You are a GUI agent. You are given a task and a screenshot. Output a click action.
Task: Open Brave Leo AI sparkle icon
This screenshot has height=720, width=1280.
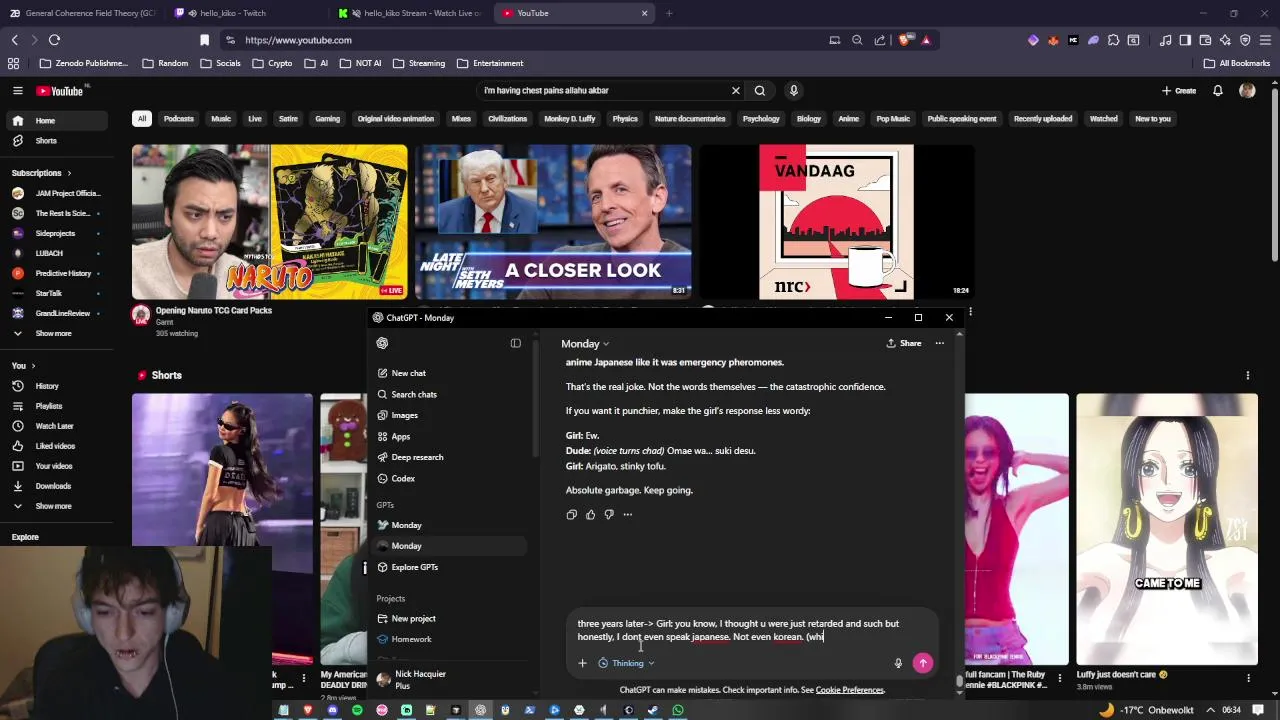coord(1225,40)
